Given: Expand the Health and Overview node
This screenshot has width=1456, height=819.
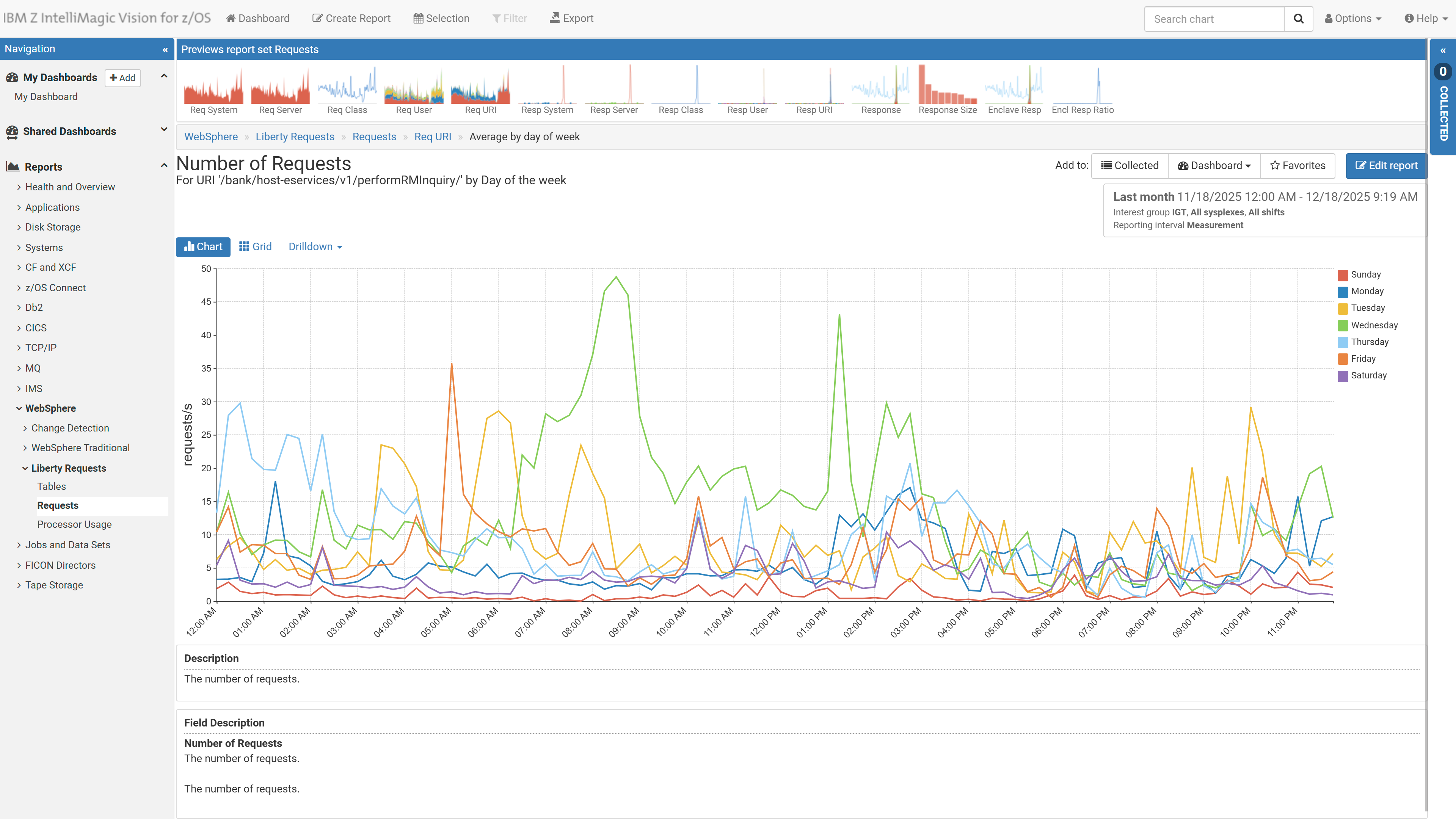Looking at the screenshot, I should 19,187.
